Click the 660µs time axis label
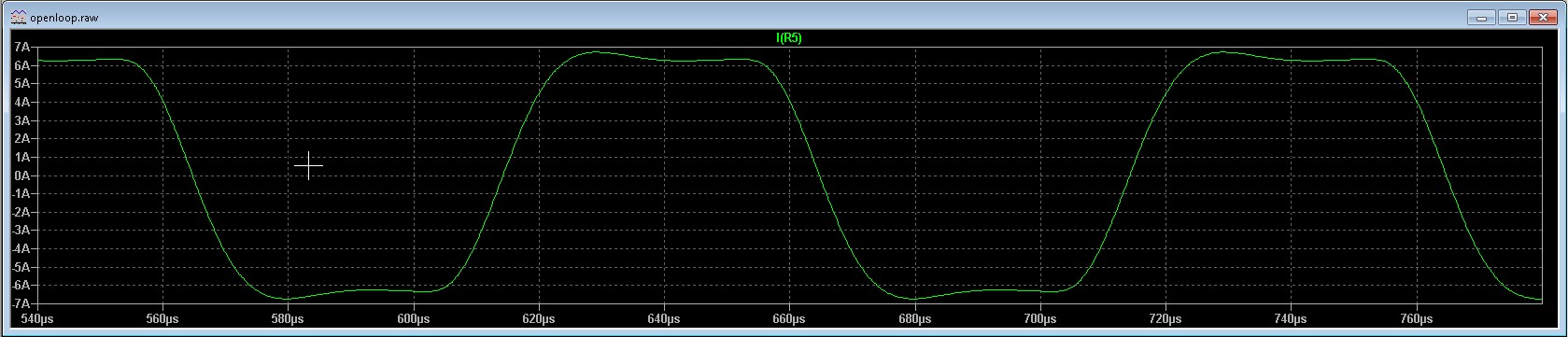 pos(789,319)
